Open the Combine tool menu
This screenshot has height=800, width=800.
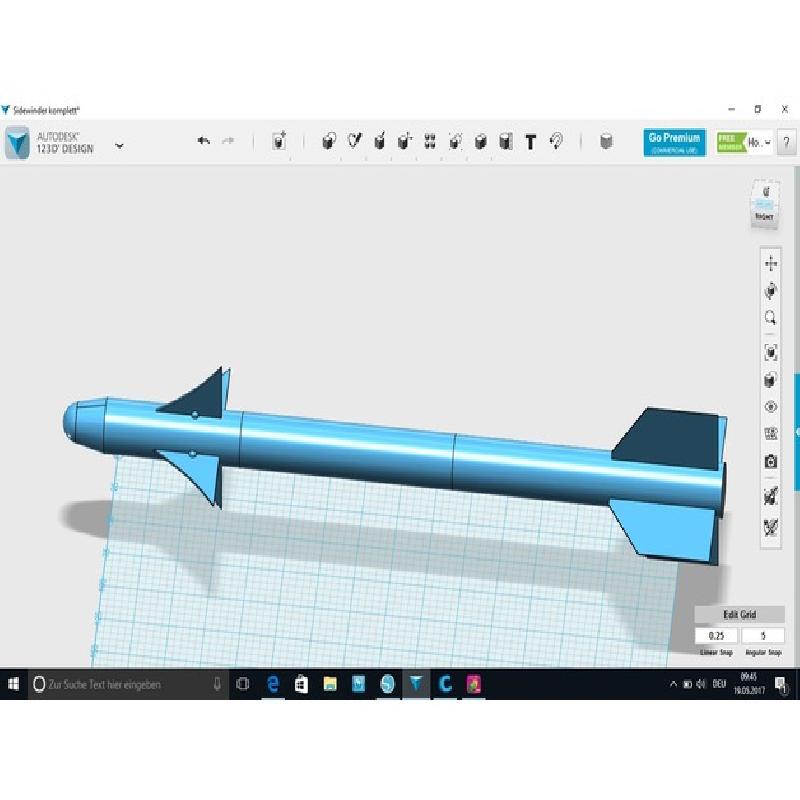(x=480, y=141)
